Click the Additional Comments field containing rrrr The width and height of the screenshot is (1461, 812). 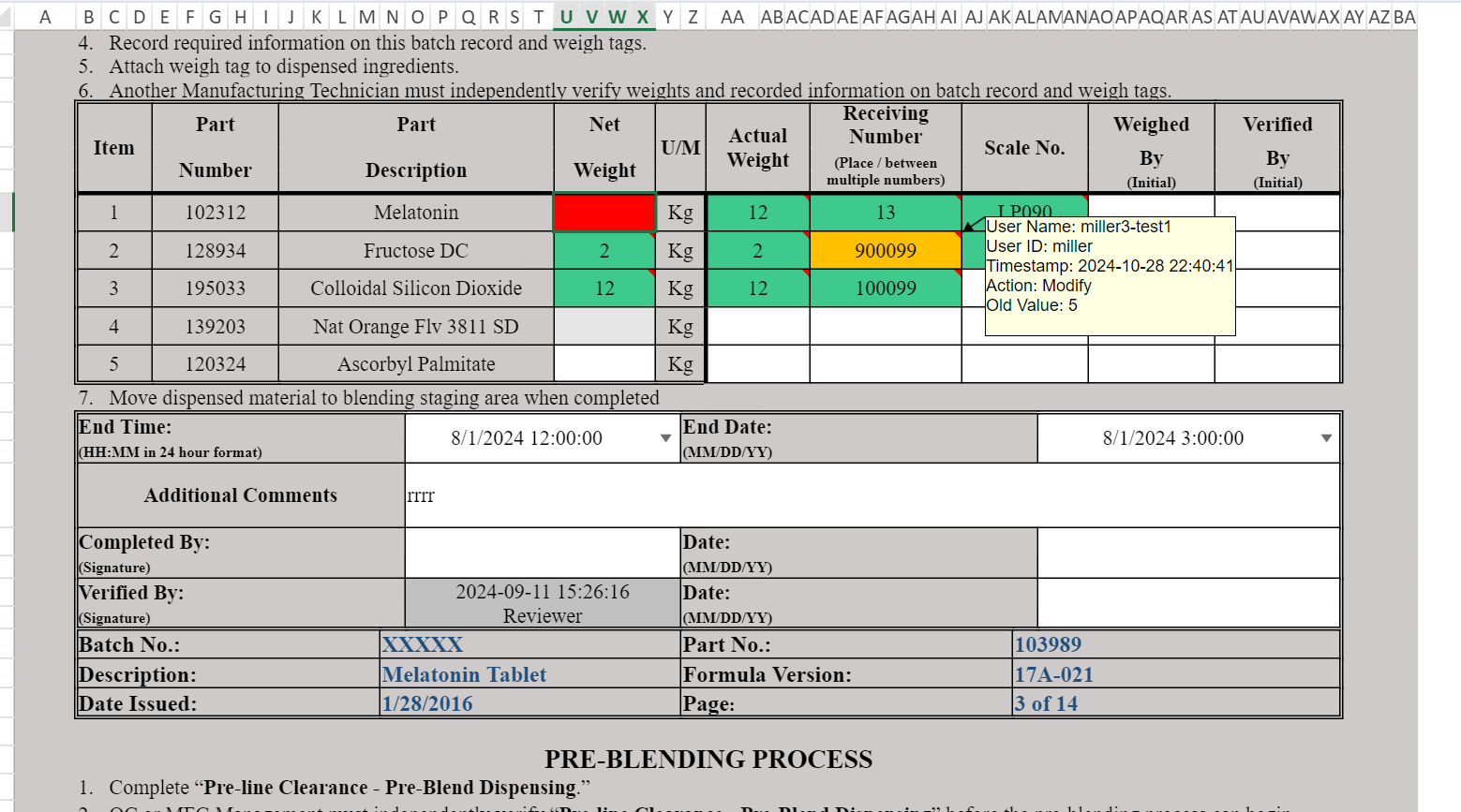coord(872,495)
